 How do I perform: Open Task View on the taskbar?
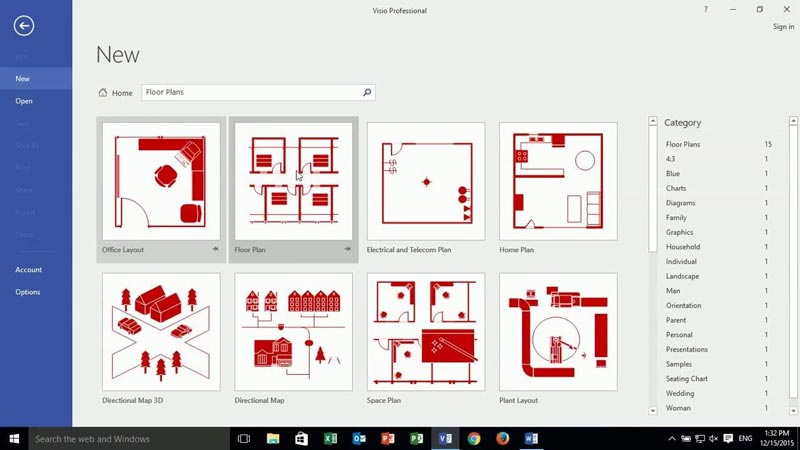244,439
